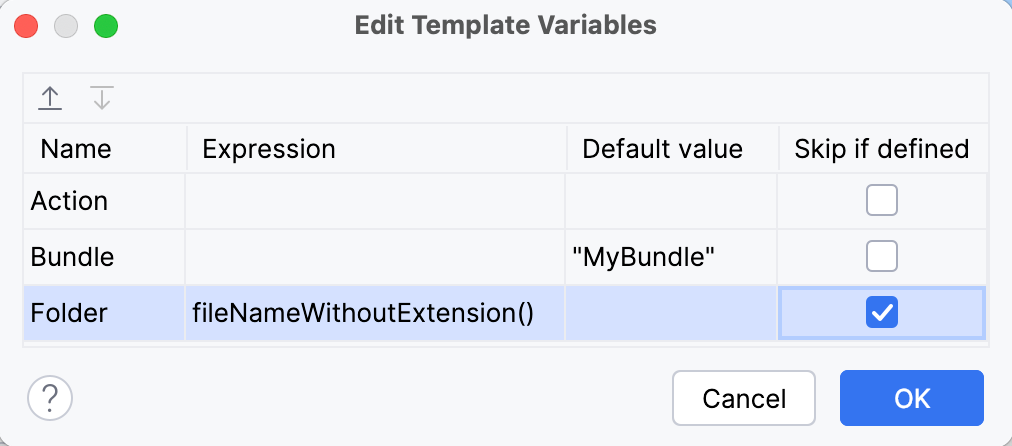Click the Name column header
Screen dimensions: 1012x446
pyautogui.click(x=76, y=149)
